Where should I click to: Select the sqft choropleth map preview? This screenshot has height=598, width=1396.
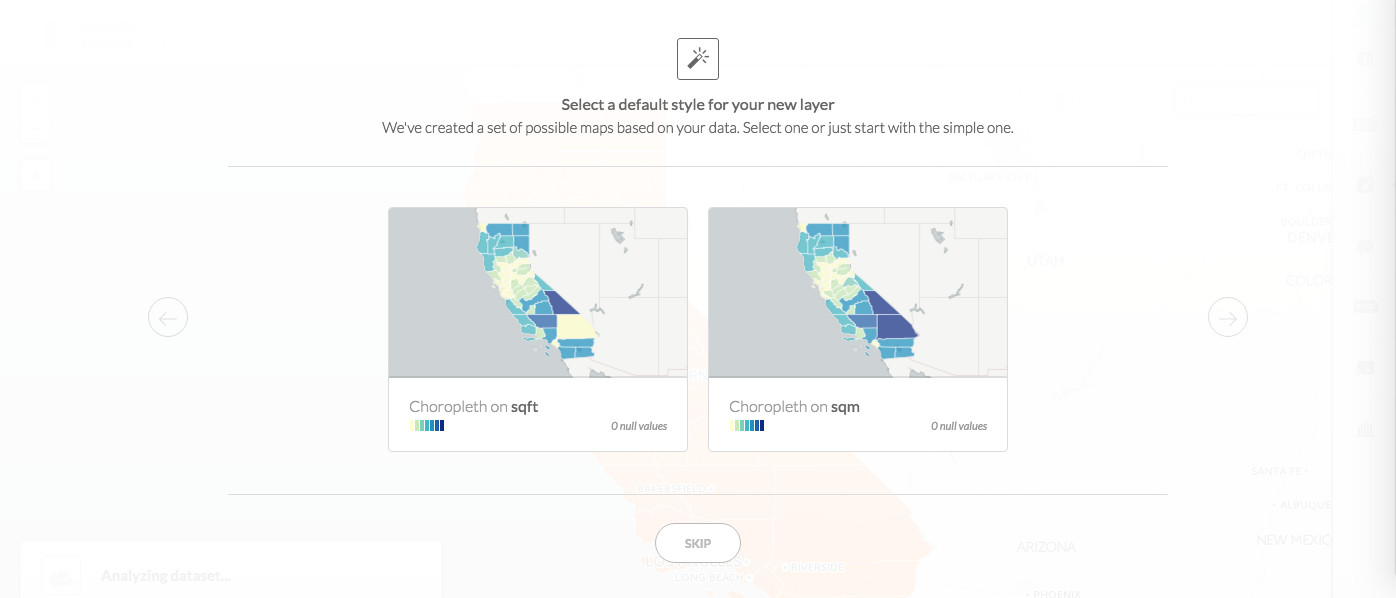click(538, 292)
